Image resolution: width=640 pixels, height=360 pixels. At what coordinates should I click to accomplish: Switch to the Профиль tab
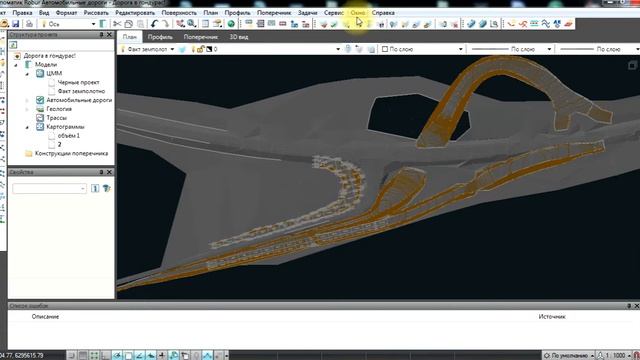(160, 37)
